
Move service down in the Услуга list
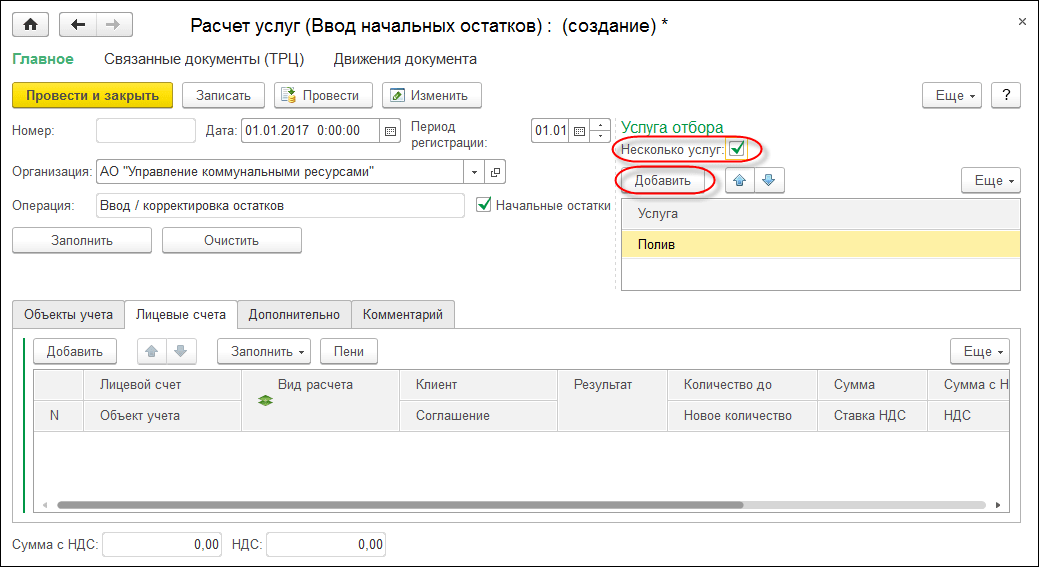click(x=770, y=181)
